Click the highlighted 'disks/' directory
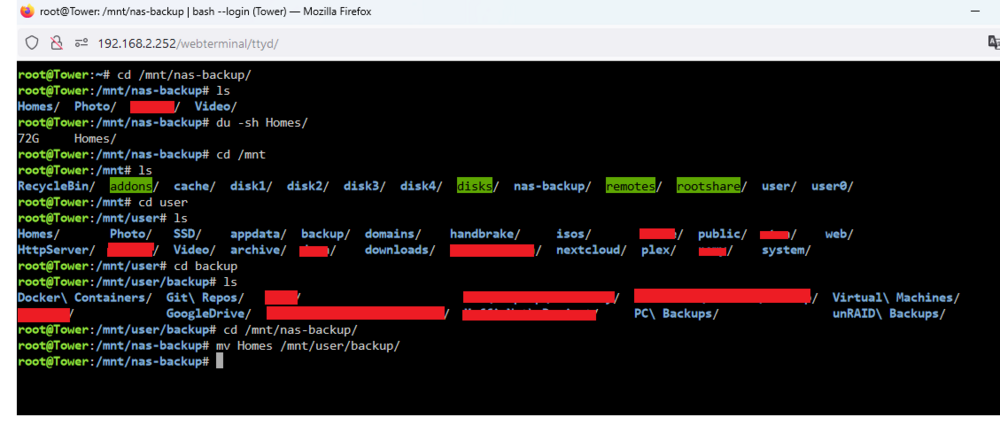The image size is (1000, 425). pyautogui.click(x=478, y=186)
